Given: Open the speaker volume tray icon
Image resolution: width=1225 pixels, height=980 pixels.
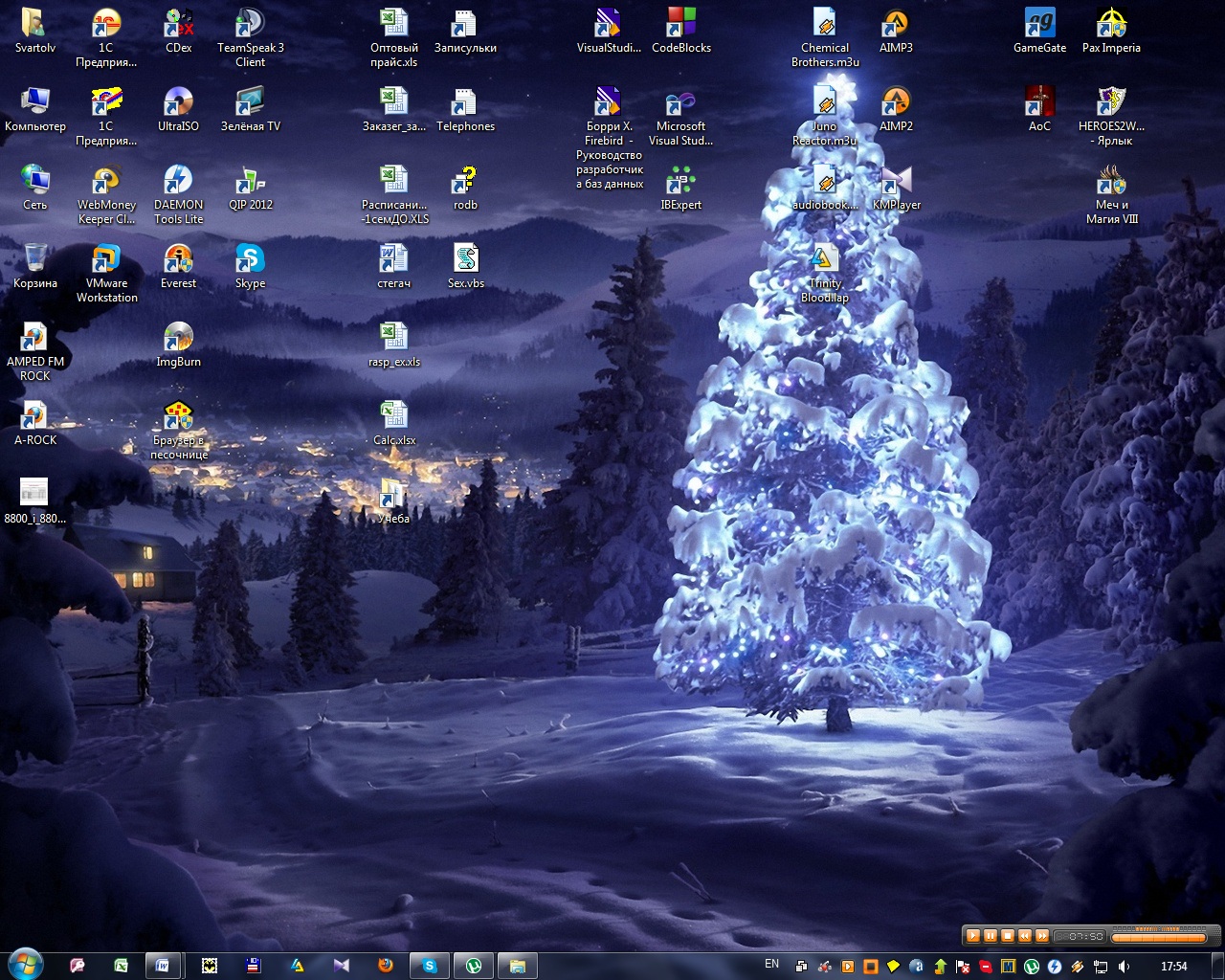Looking at the screenshot, I should (1125, 967).
